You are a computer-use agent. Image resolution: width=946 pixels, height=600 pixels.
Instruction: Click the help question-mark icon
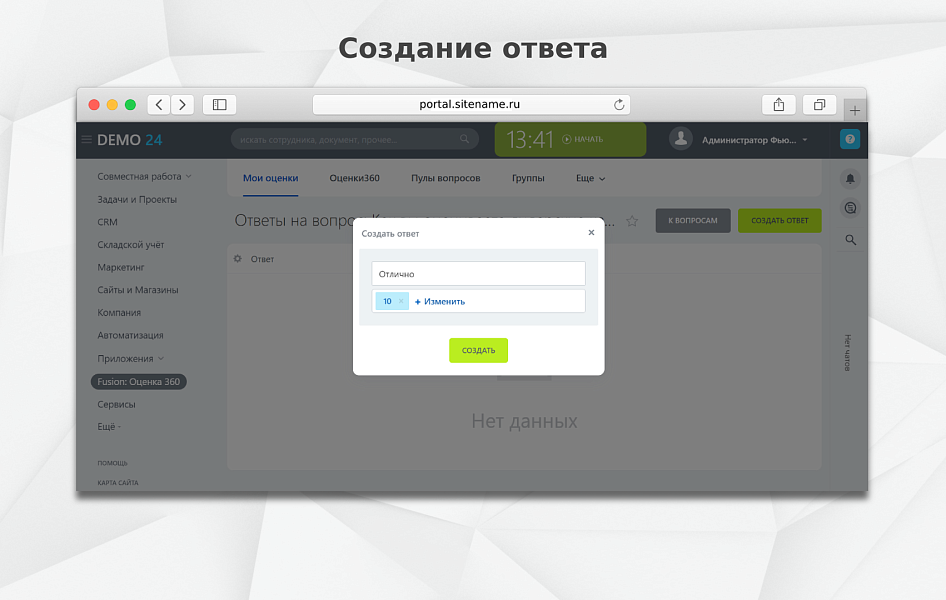[x=849, y=138]
